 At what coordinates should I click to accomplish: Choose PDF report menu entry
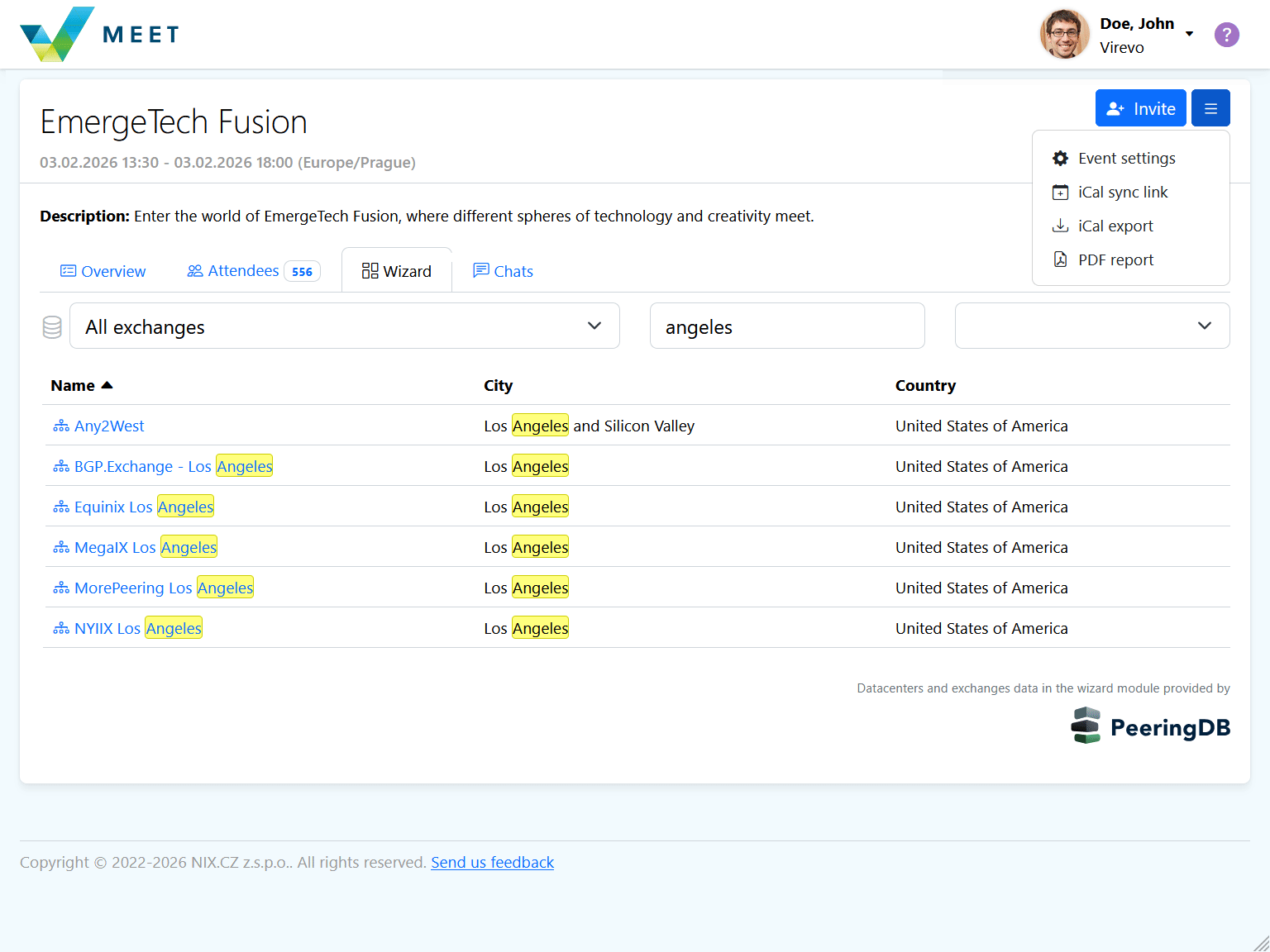point(1115,260)
